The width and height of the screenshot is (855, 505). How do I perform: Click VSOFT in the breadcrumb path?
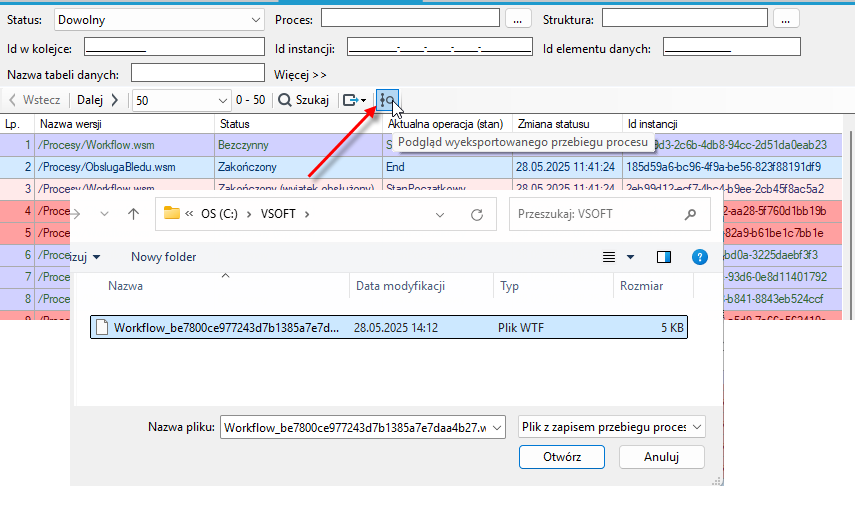point(278,214)
